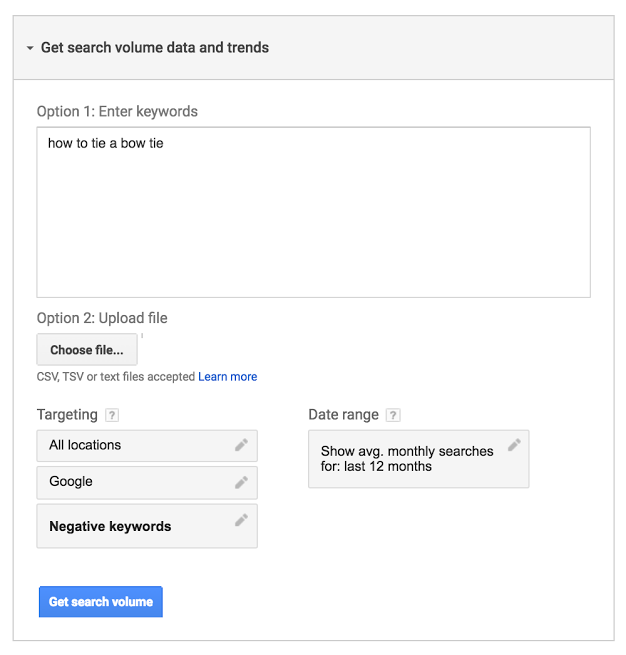Click the Targeting section label
626x655 pixels.
point(67,415)
